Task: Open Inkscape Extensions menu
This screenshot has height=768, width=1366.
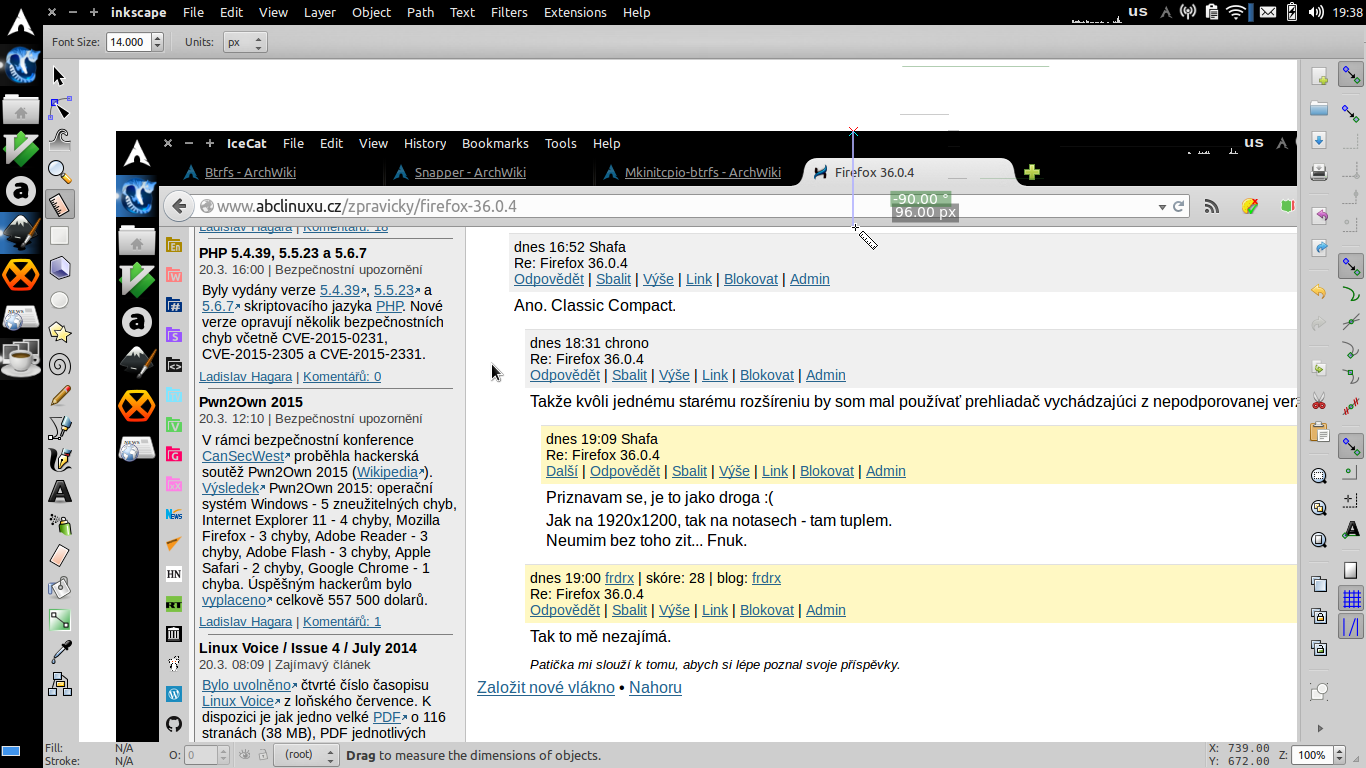Action: (x=575, y=12)
